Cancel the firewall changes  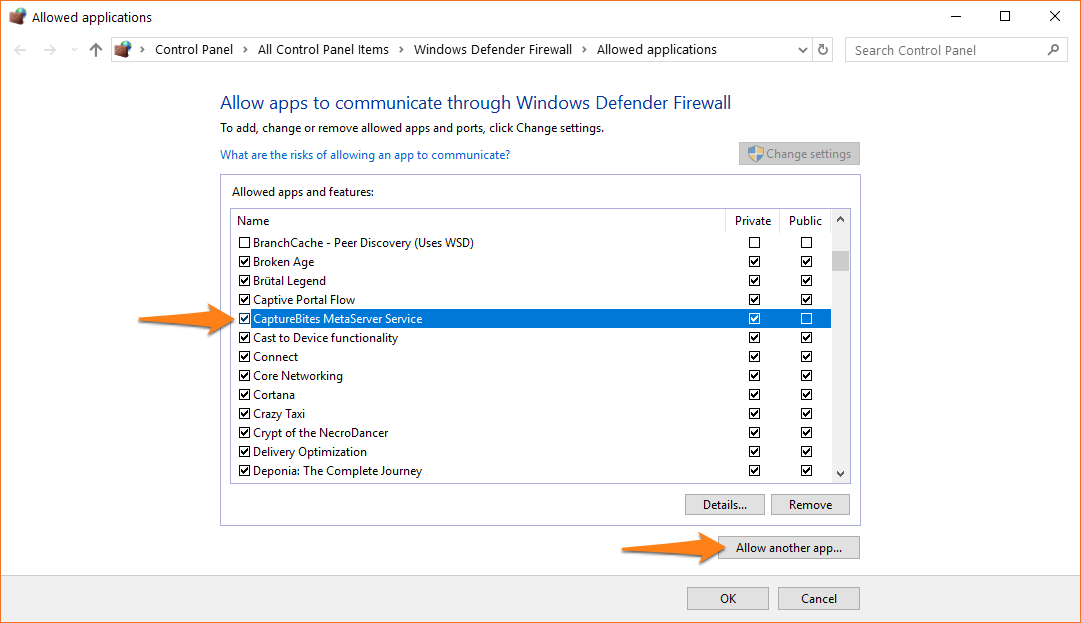pos(819,598)
